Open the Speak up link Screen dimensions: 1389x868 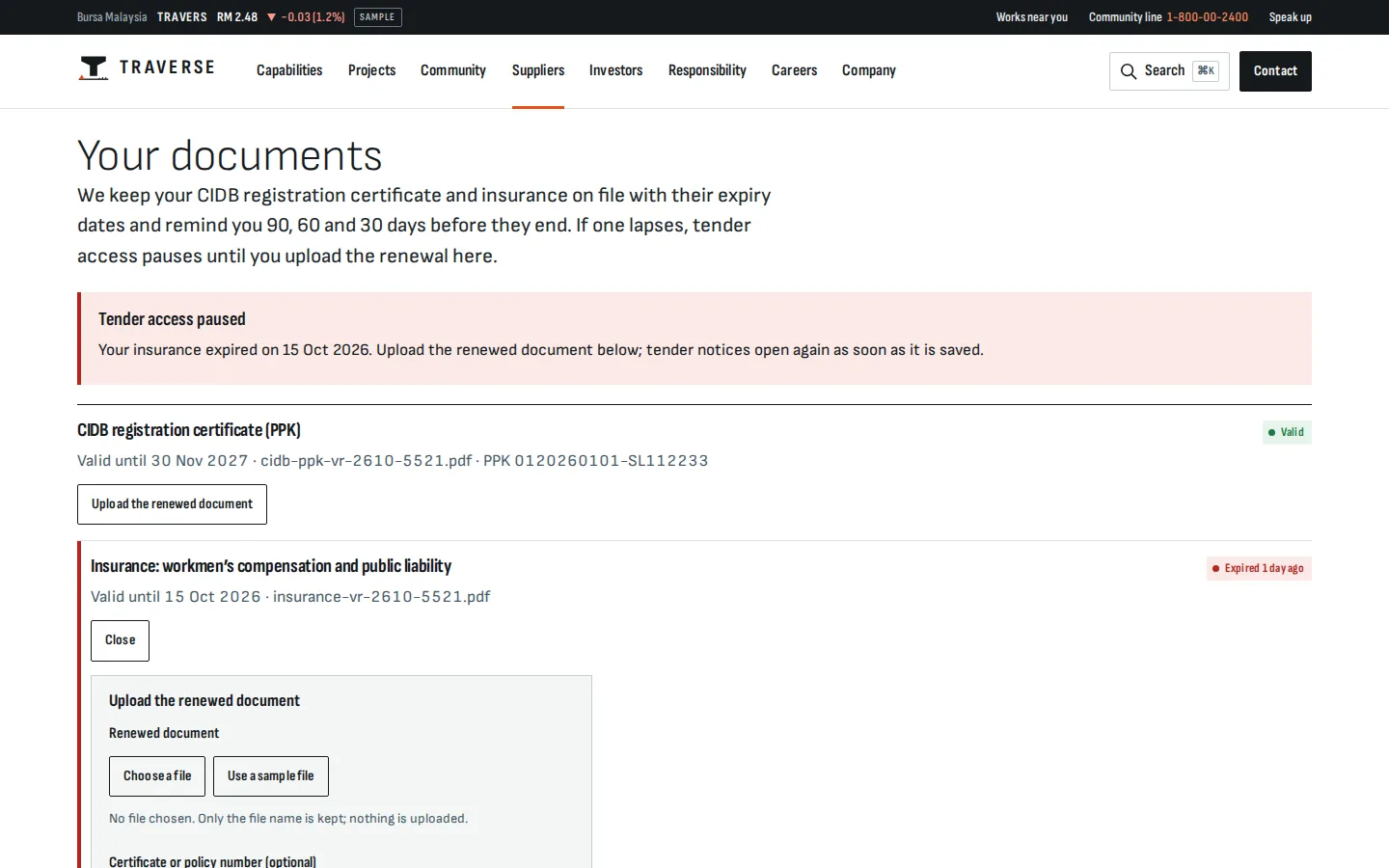(1290, 17)
